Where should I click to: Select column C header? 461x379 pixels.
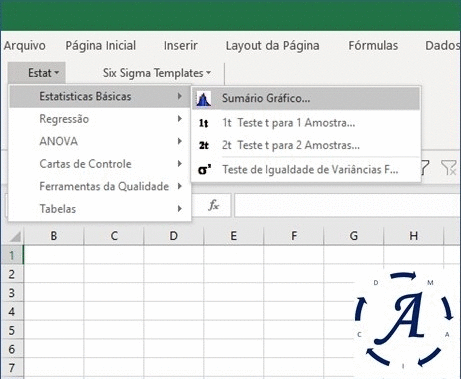pyautogui.click(x=114, y=236)
